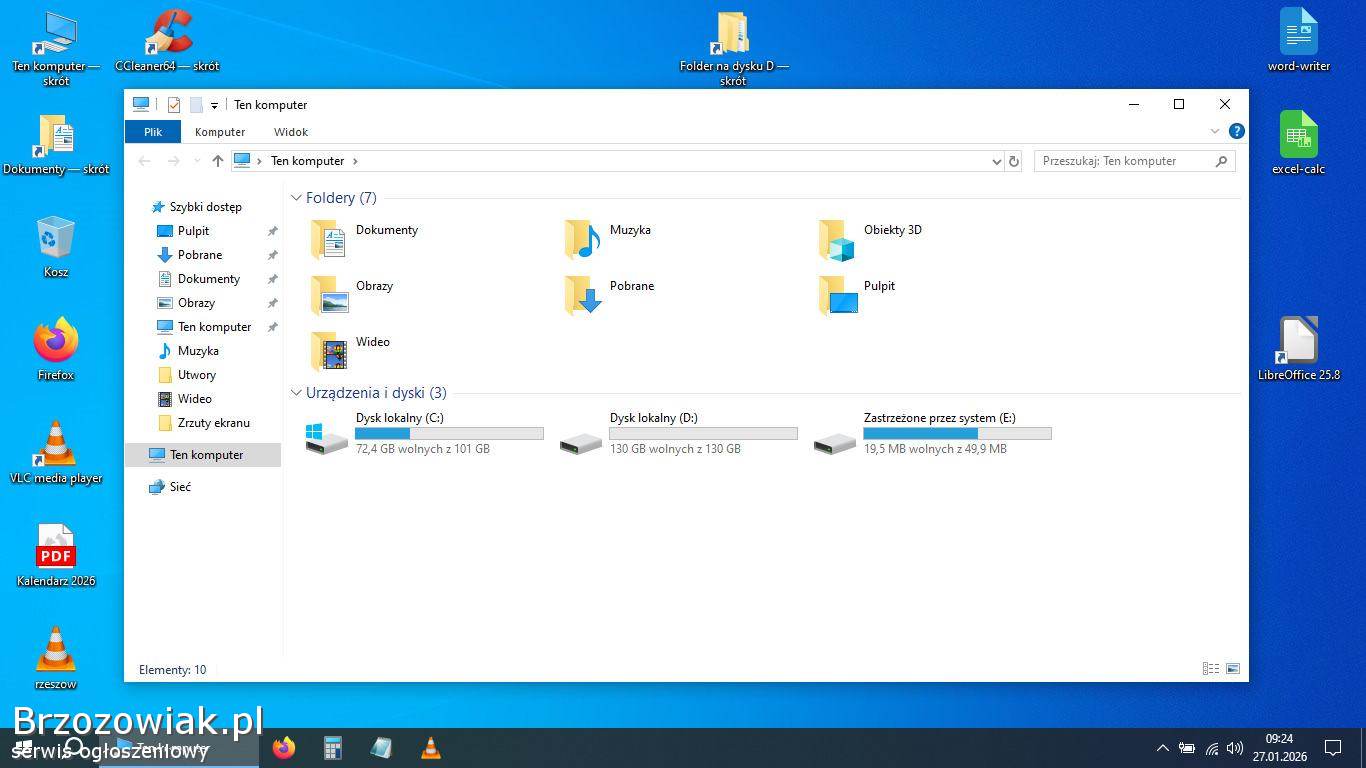Viewport: 1366px width, 768px height.
Task: Select the Muzyka folder icon
Action: (x=582, y=240)
